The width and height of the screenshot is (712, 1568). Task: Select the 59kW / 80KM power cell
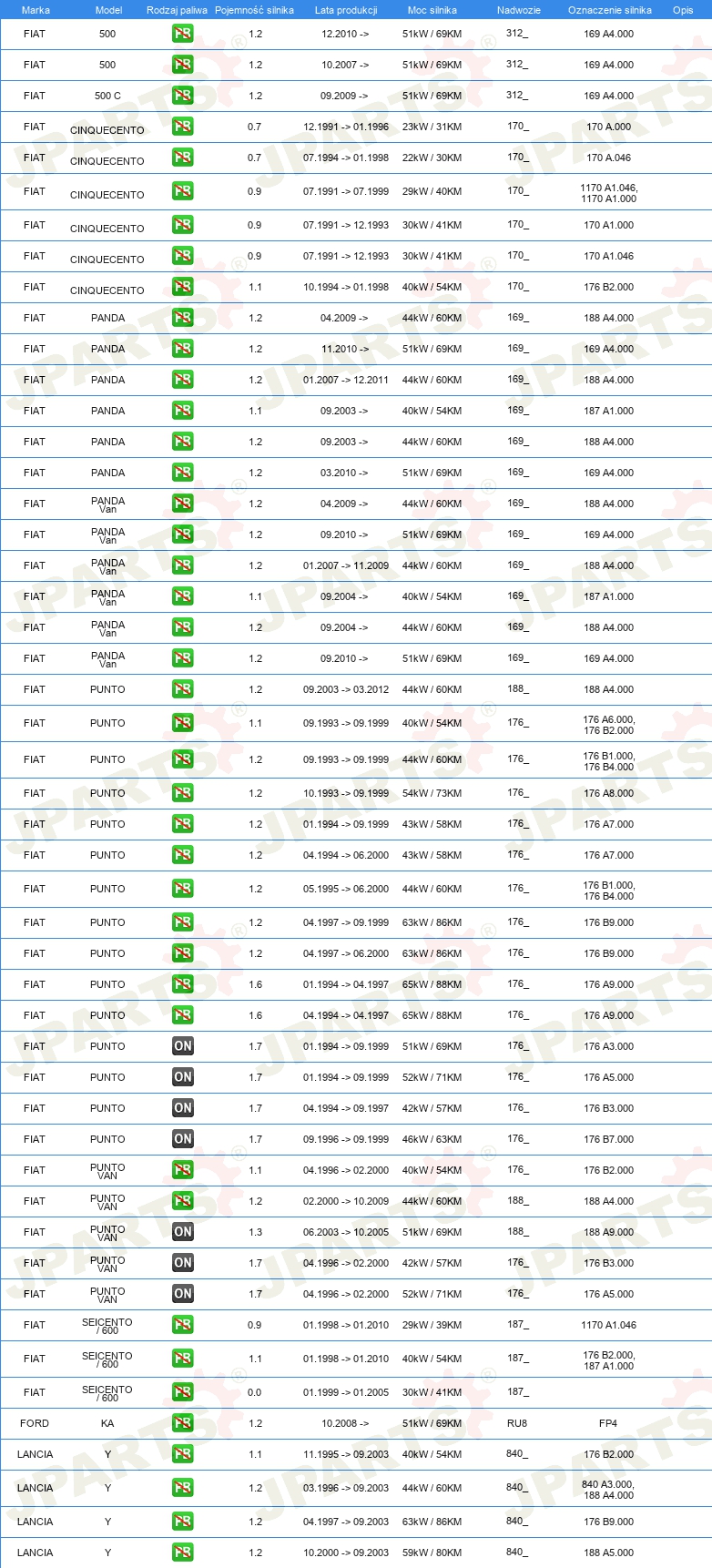(x=432, y=1553)
